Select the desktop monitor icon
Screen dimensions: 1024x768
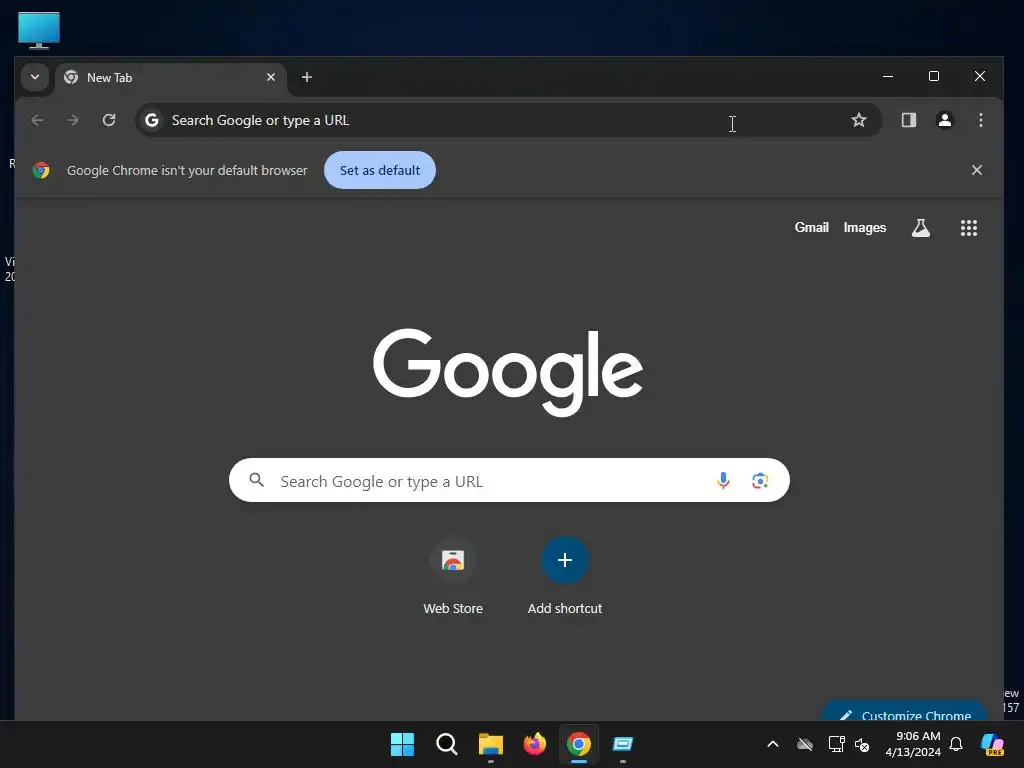pyautogui.click(x=39, y=30)
